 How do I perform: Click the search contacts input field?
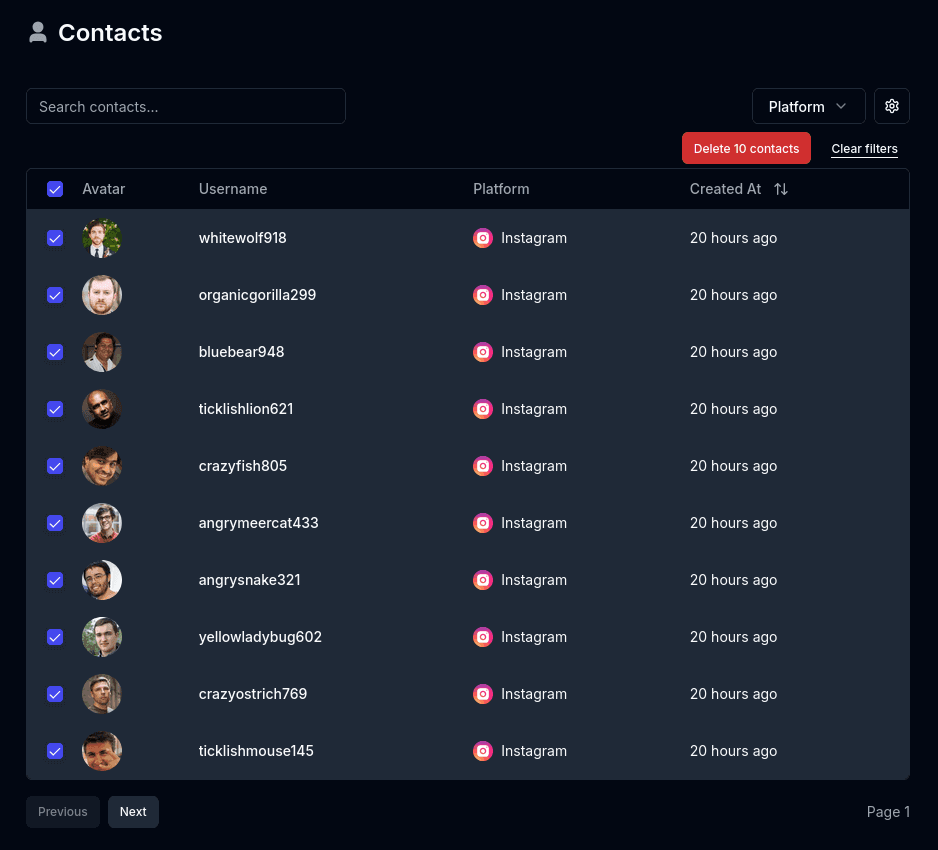[x=186, y=106]
